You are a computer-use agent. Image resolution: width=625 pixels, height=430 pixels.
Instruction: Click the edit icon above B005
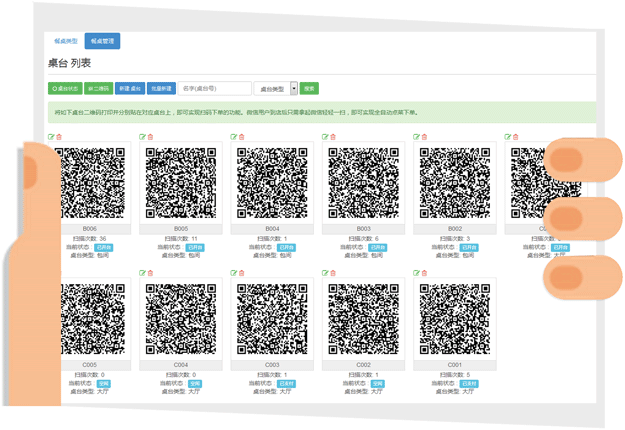[142, 137]
